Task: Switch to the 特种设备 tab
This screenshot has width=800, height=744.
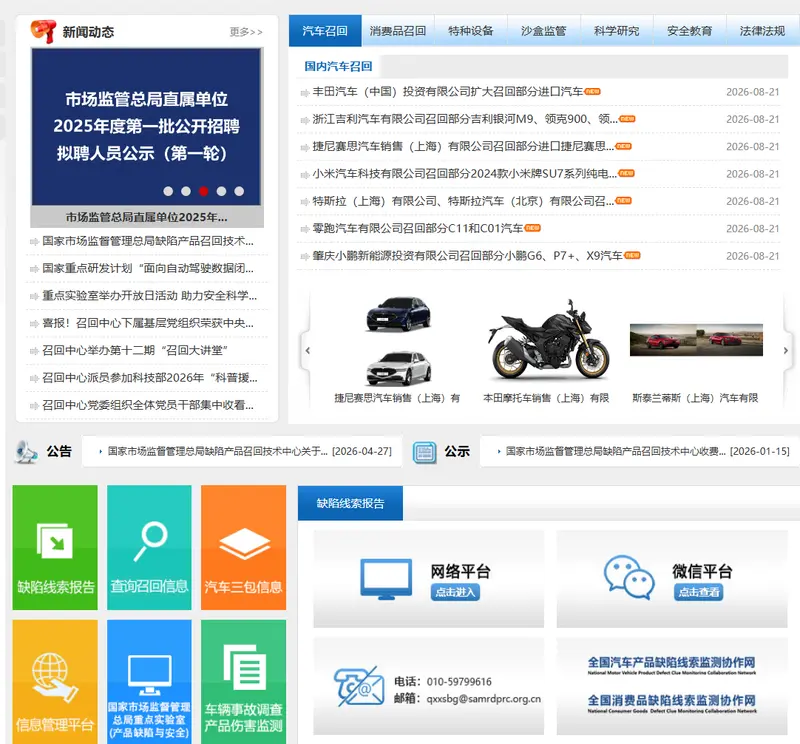Action: point(471,31)
